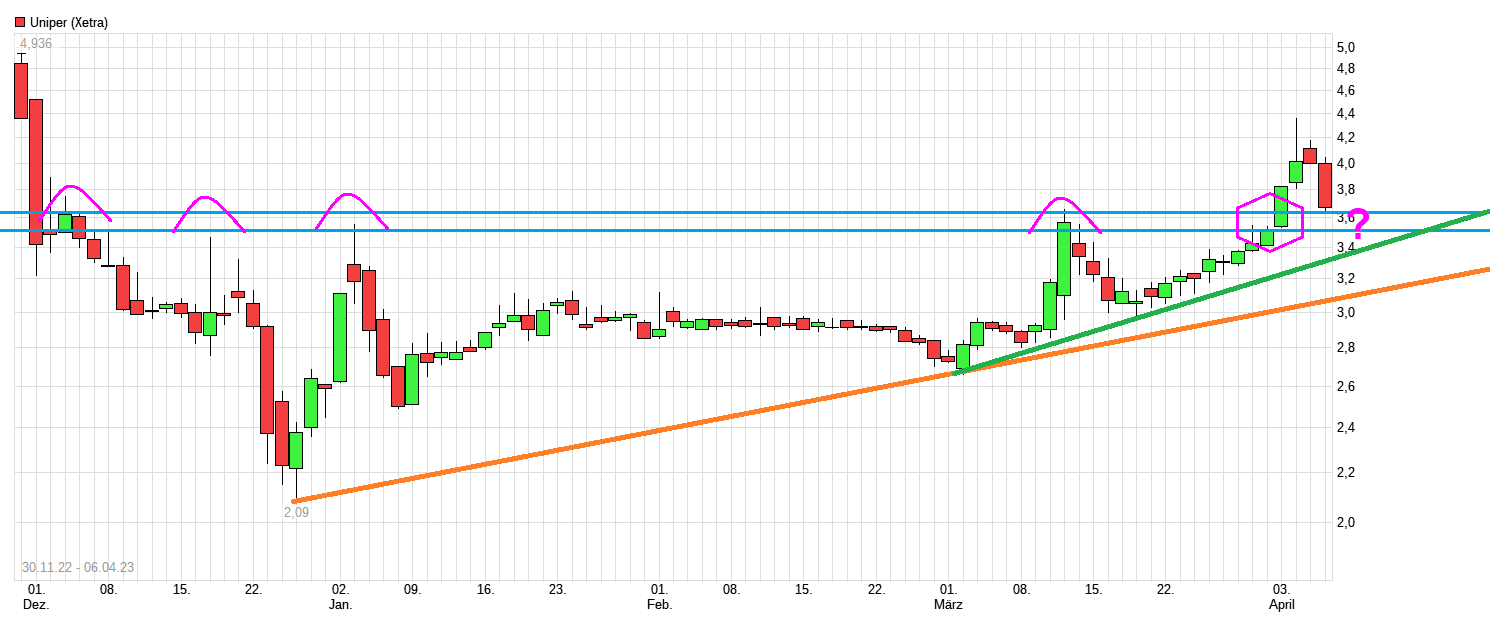Click the Jan. month label
Image resolution: width=1490 pixels, height=626 pixels.
pos(340,605)
